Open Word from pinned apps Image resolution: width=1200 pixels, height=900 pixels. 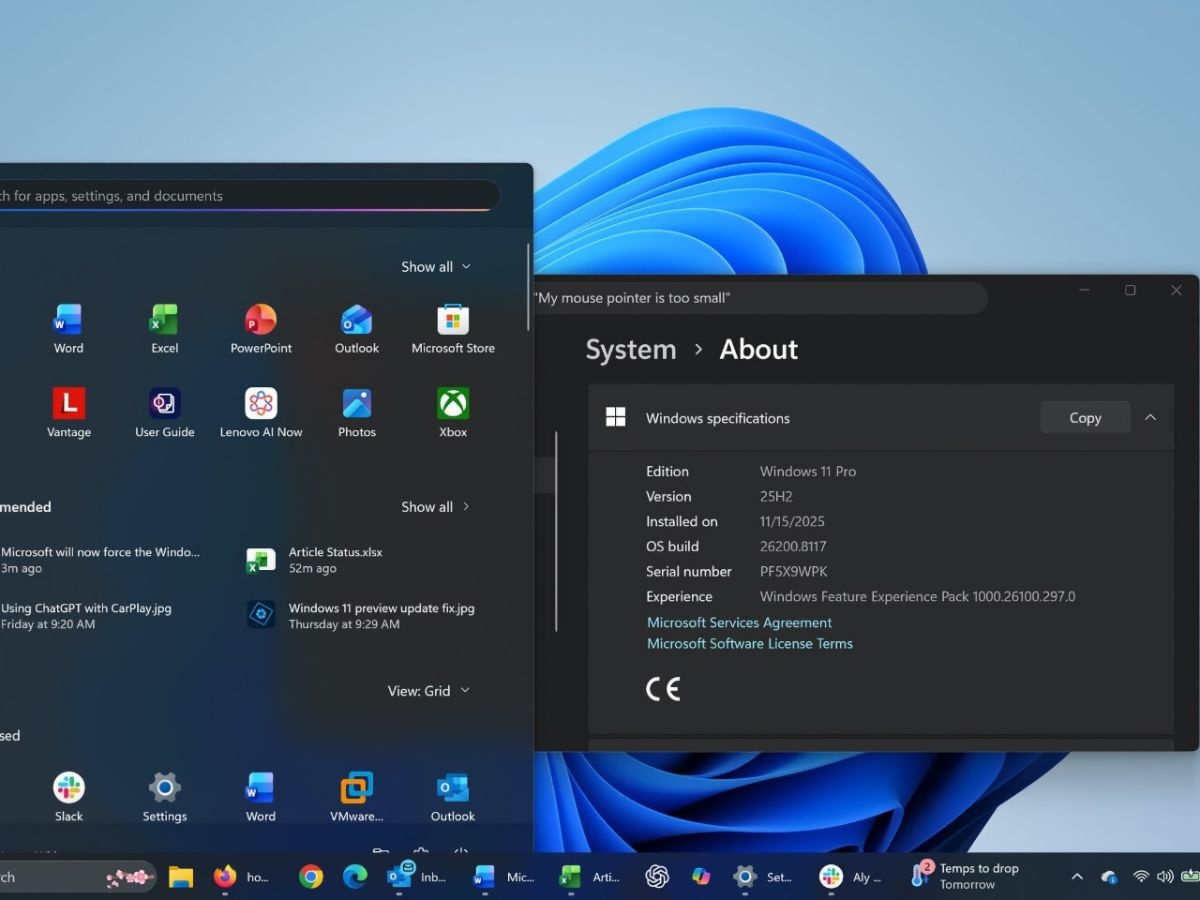point(68,329)
